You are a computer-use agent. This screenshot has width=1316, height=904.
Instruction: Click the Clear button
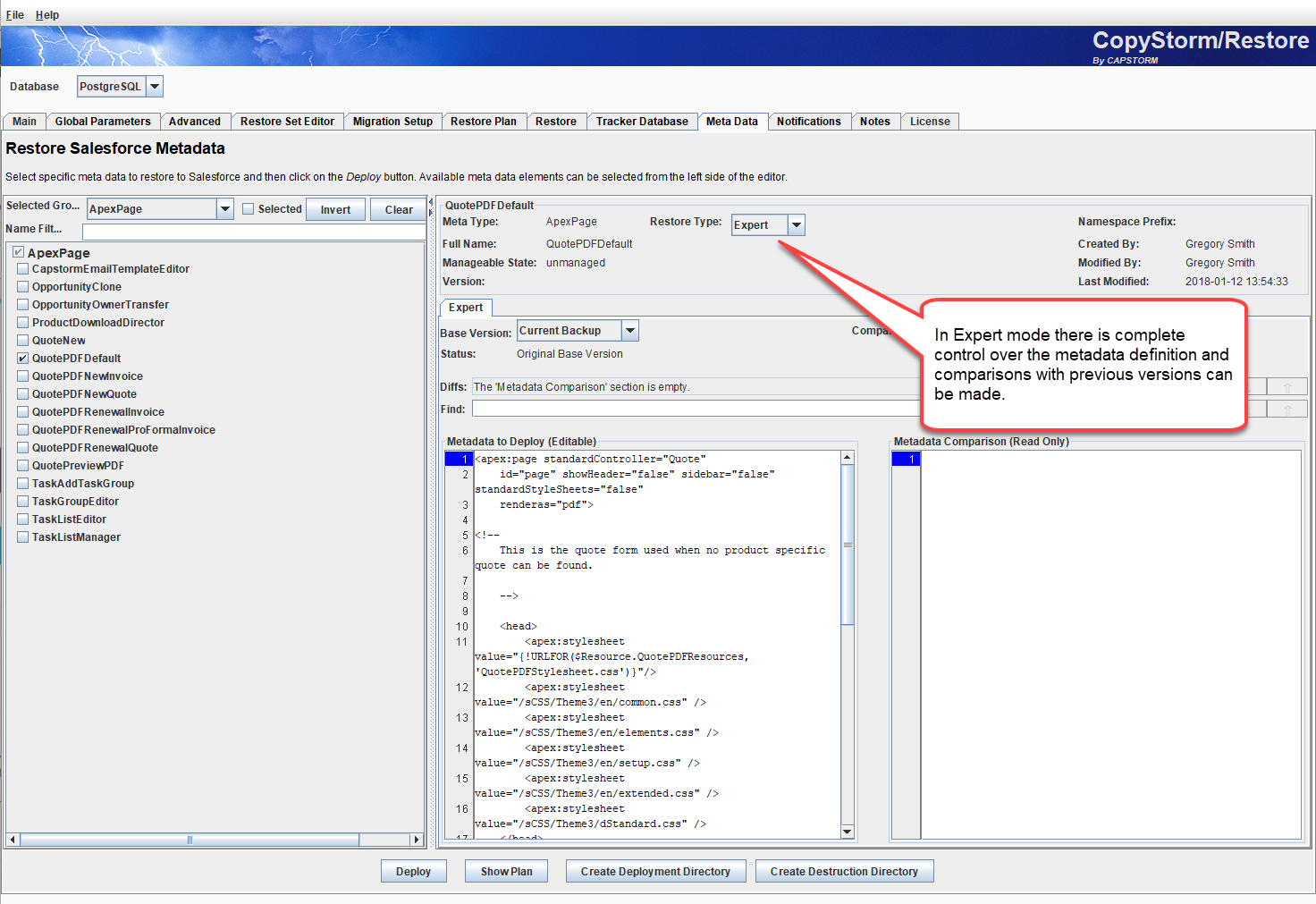point(399,210)
